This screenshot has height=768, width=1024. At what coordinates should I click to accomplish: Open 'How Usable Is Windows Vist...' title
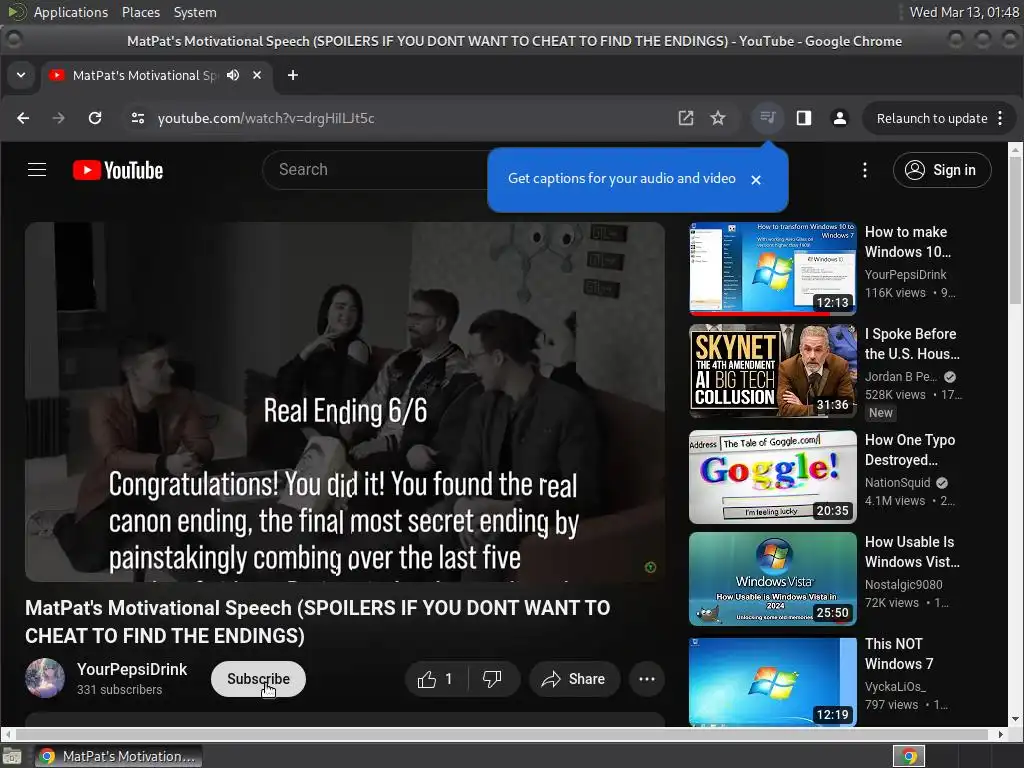click(912, 552)
